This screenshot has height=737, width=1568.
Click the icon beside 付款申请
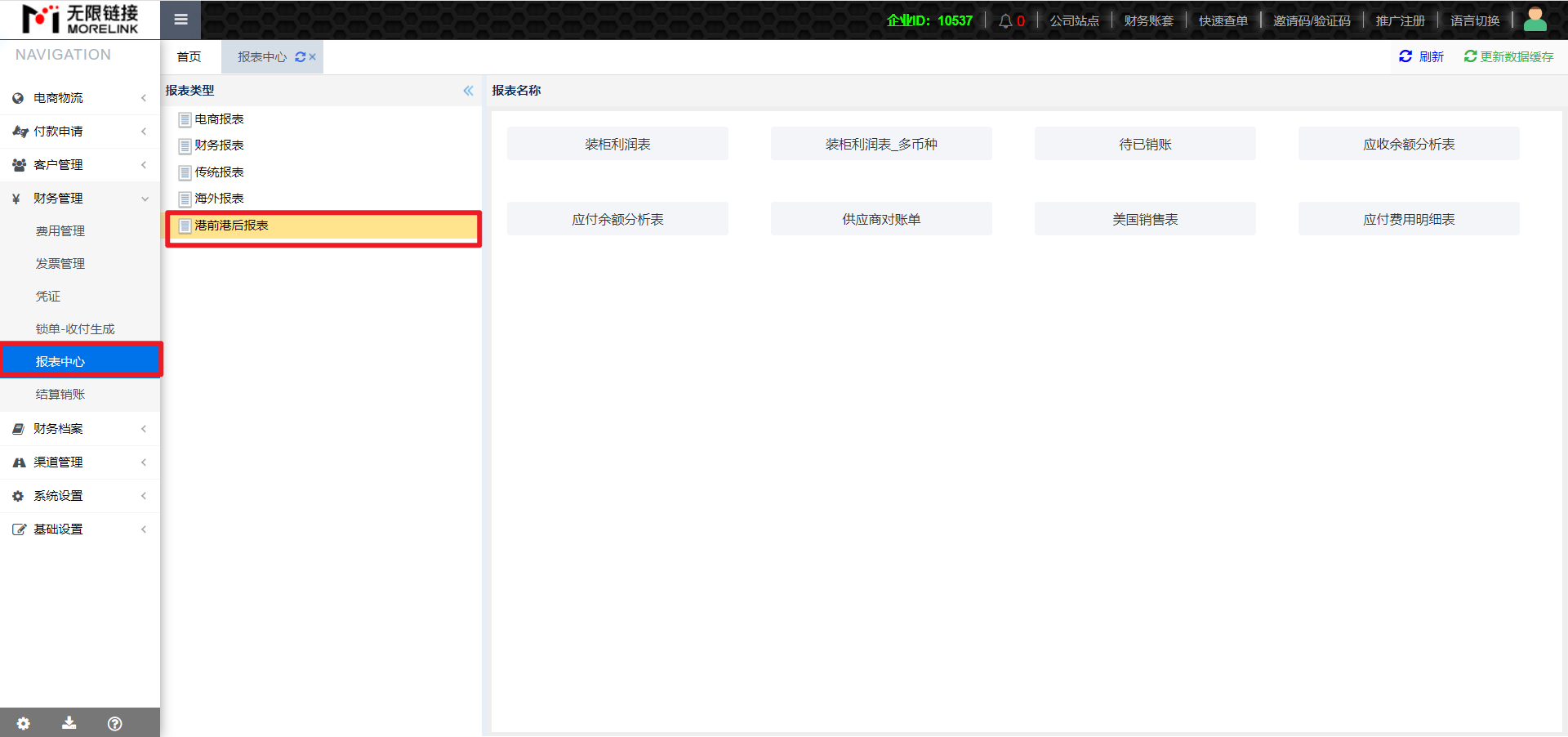(x=20, y=131)
